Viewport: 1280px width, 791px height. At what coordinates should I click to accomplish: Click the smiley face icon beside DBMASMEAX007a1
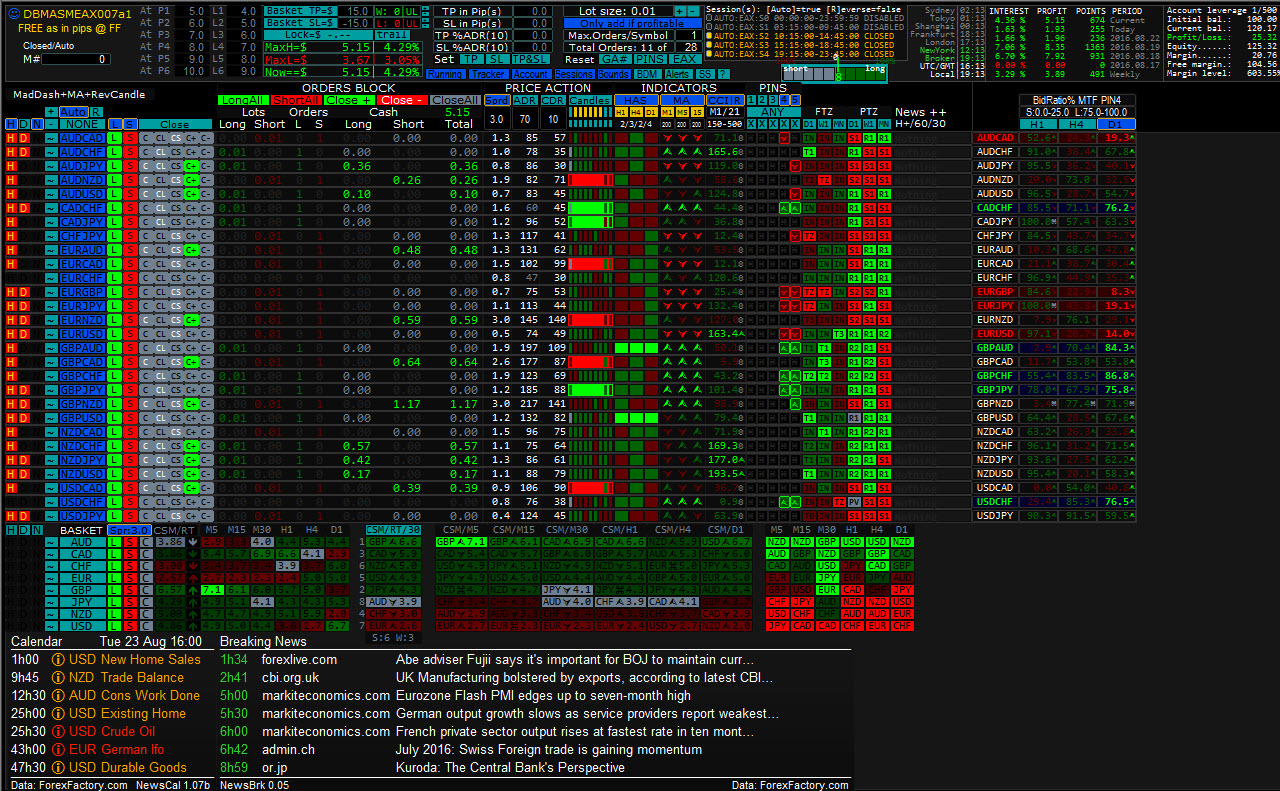pyautogui.click(x=13, y=14)
